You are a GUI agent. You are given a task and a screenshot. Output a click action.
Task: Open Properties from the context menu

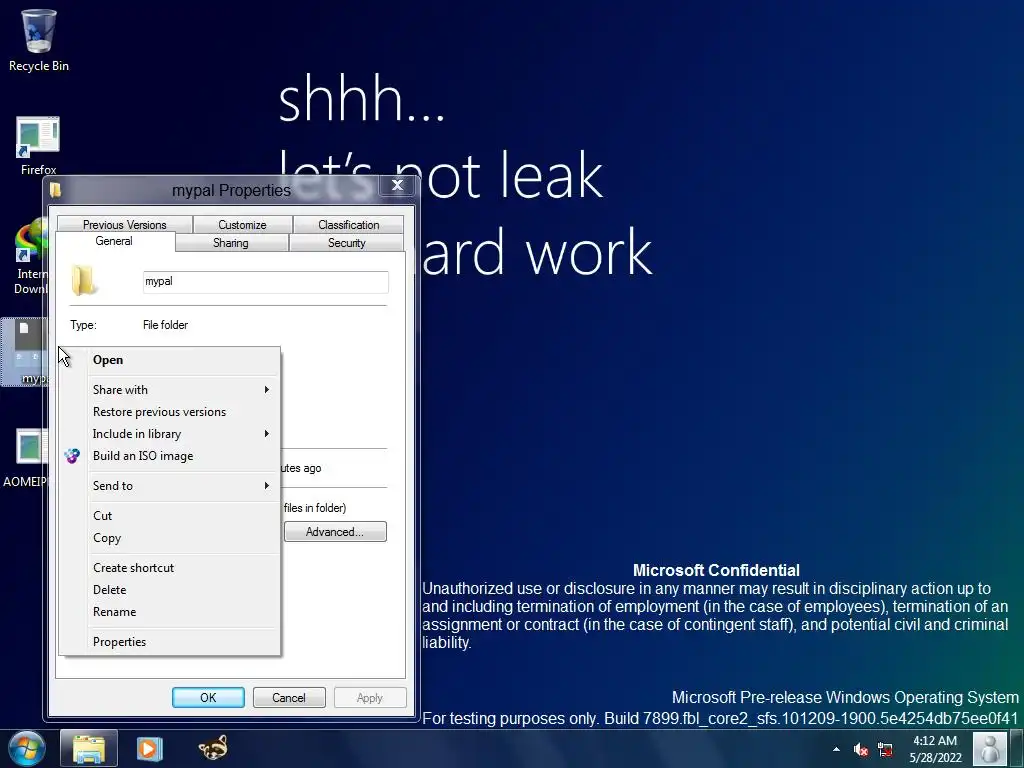170,642
